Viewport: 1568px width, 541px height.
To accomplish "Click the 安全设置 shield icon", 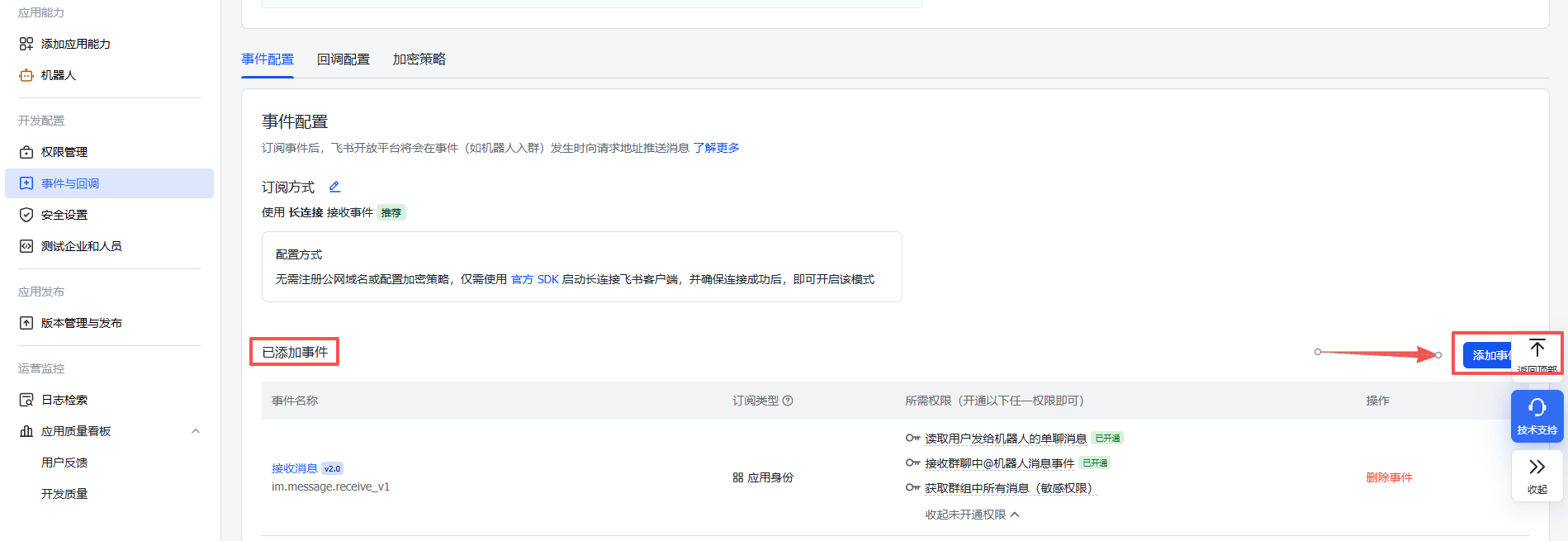I will point(26,215).
